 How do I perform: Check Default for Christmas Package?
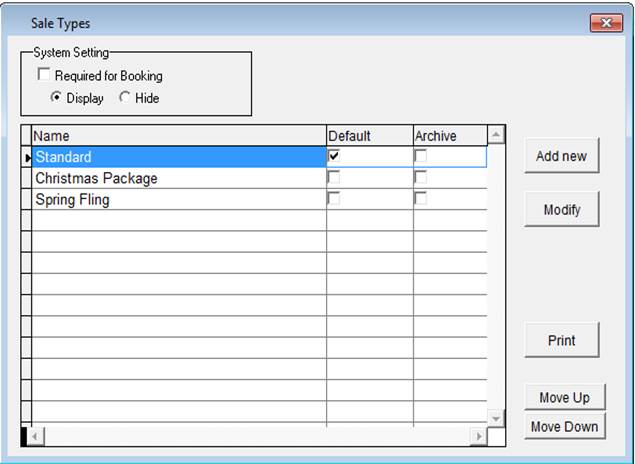(334, 178)
